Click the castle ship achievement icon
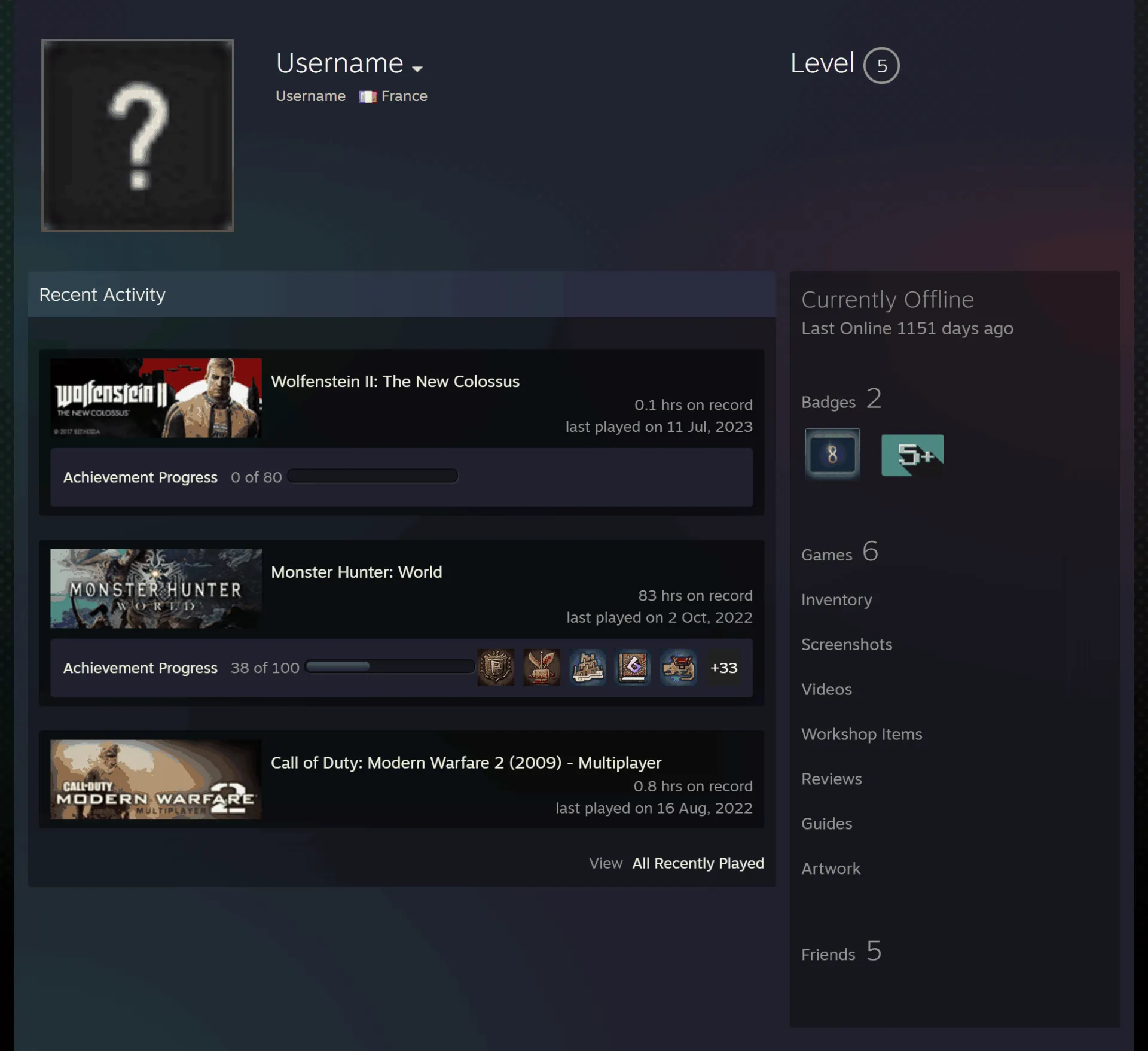The image size is (1148, 1051). coord(587,667)
